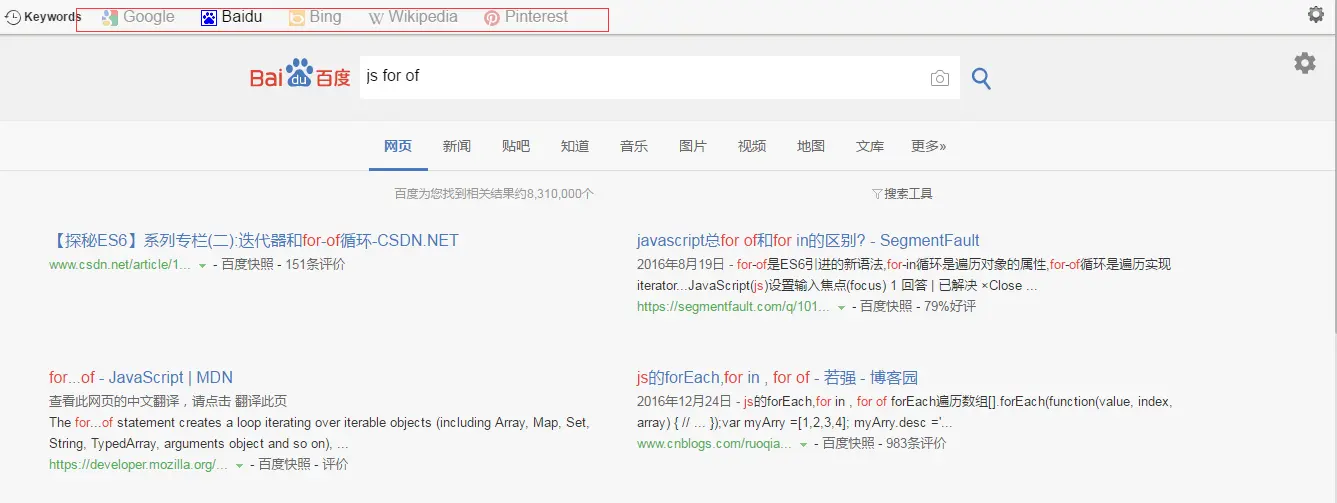
Task: View 151条评价 ratings
Action: pos(315,265)
